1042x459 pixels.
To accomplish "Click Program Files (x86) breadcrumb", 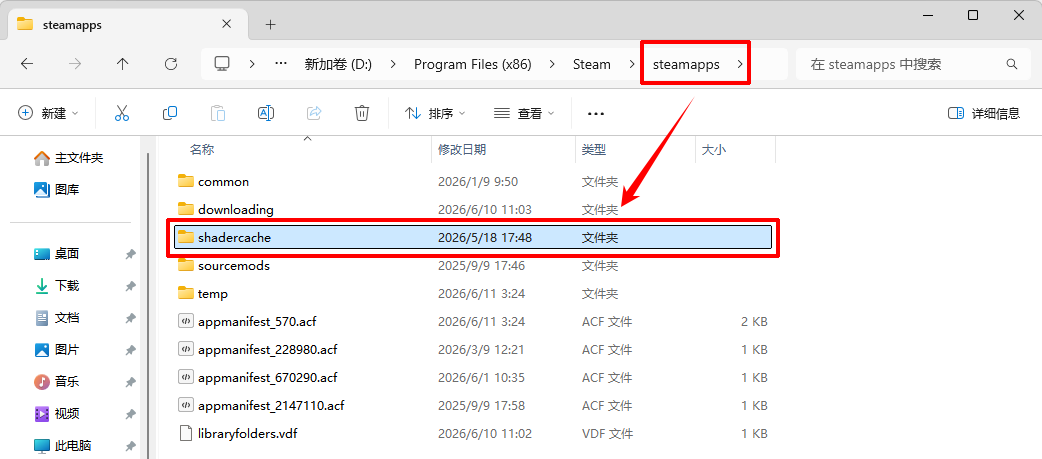I will pos(472,64).
